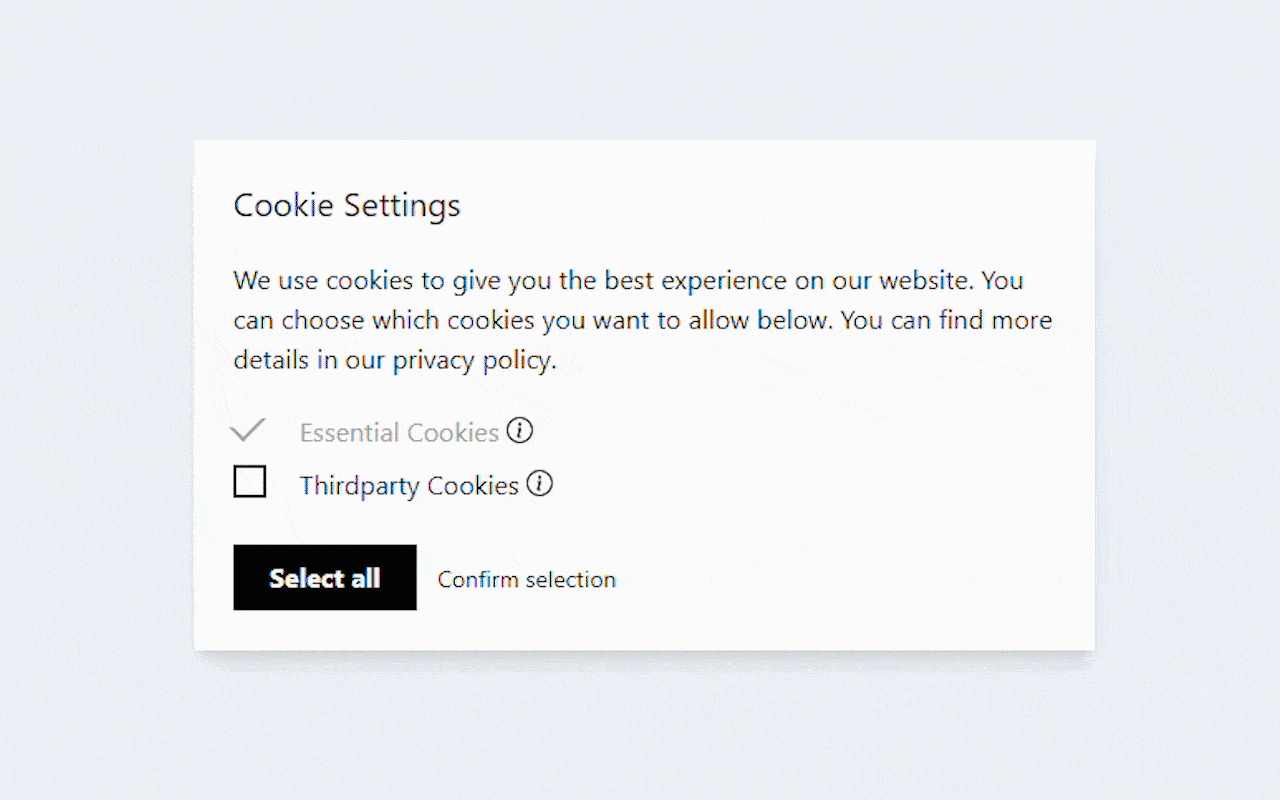
Task: View Thirdparty Cookies explanation using the info circle
Action: pyautogui.click(x=539, y=484)
